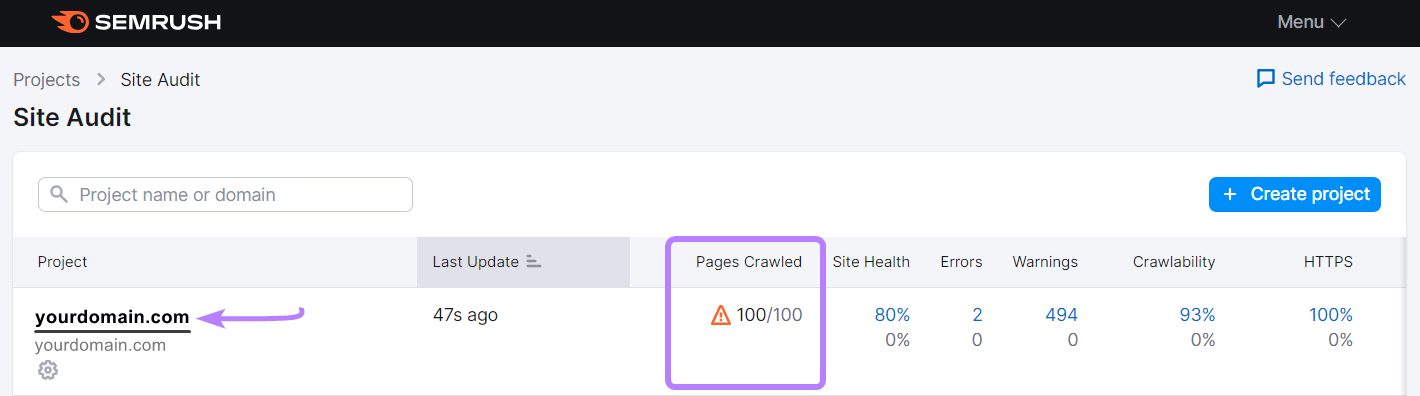Sort by Crawlability column header
The width and height of the screenshot is (1420, 396).
1174,262
